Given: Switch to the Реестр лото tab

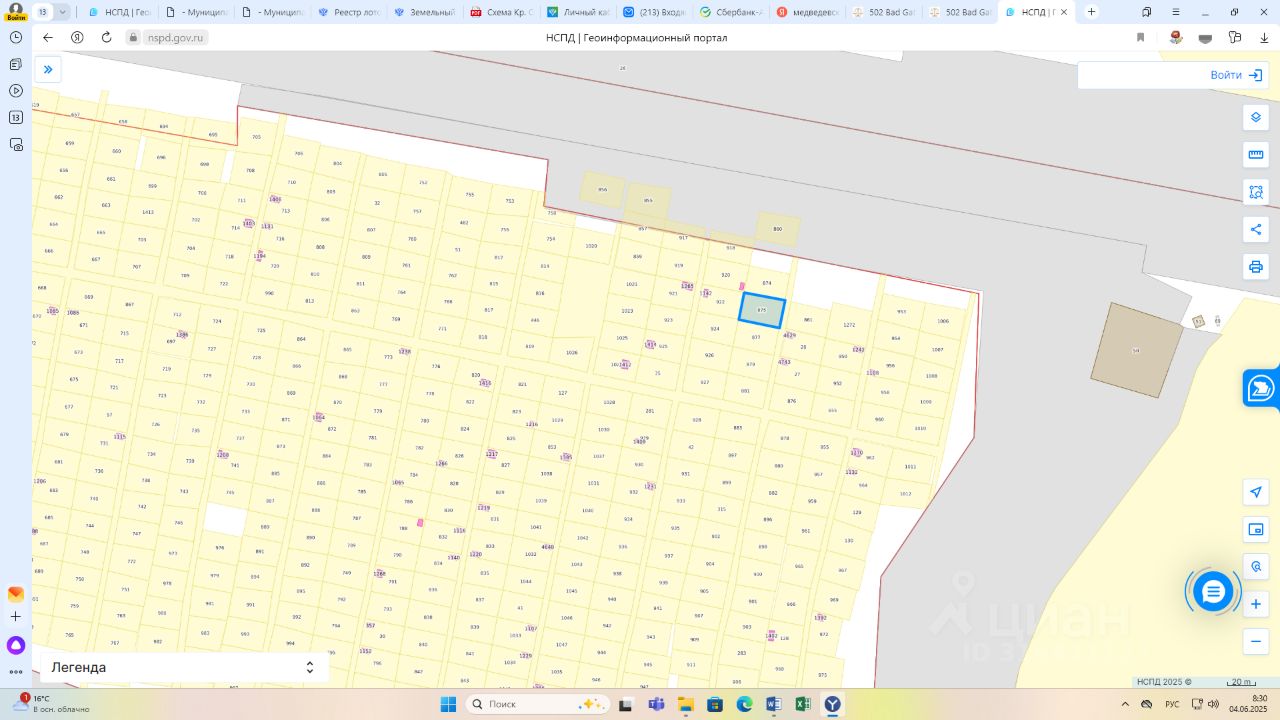Looking at the screenshot, I should (349, 12).
